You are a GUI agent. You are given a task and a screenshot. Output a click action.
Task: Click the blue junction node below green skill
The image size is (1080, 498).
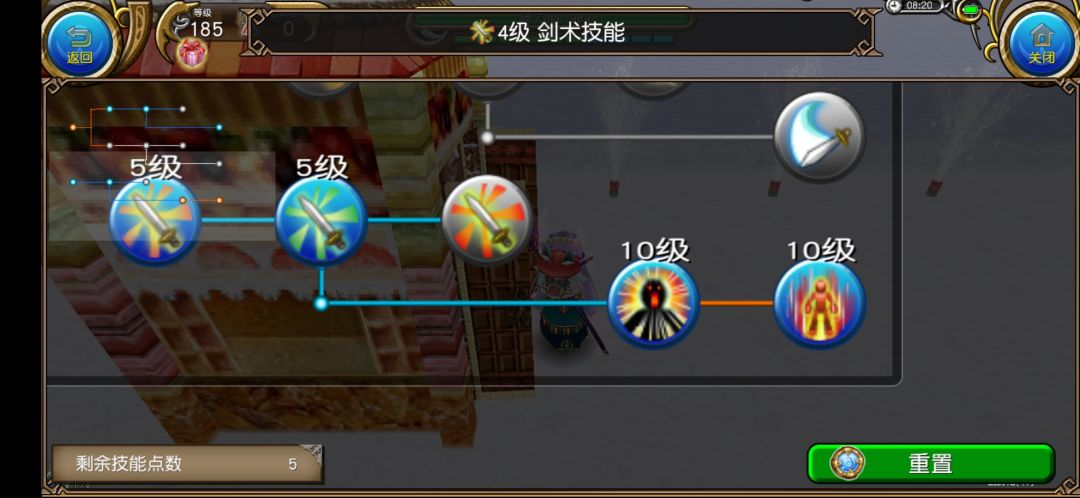click(321, 303)
